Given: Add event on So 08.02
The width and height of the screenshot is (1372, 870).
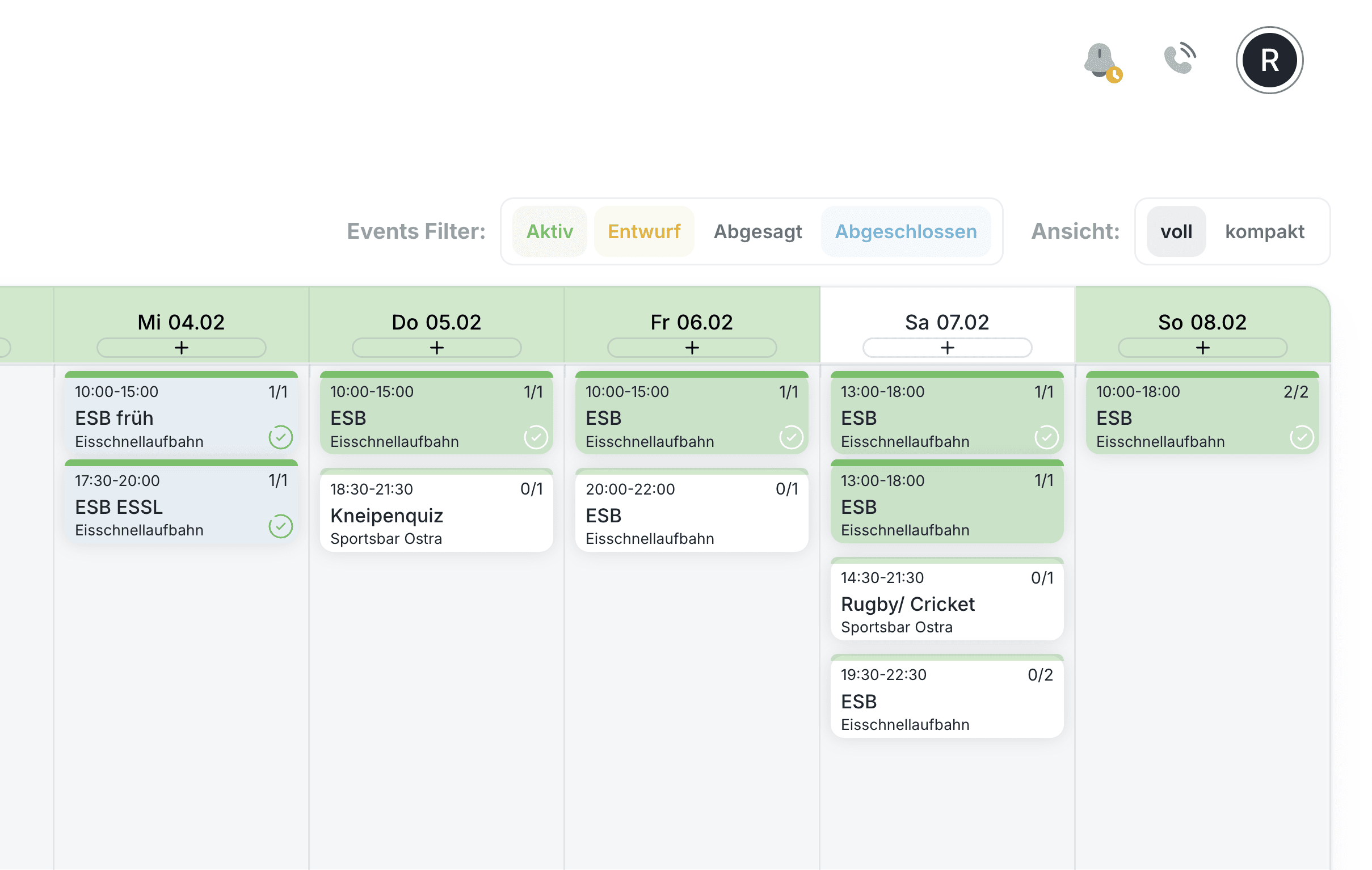Looking at the screenshot, I should (1202, 348).
